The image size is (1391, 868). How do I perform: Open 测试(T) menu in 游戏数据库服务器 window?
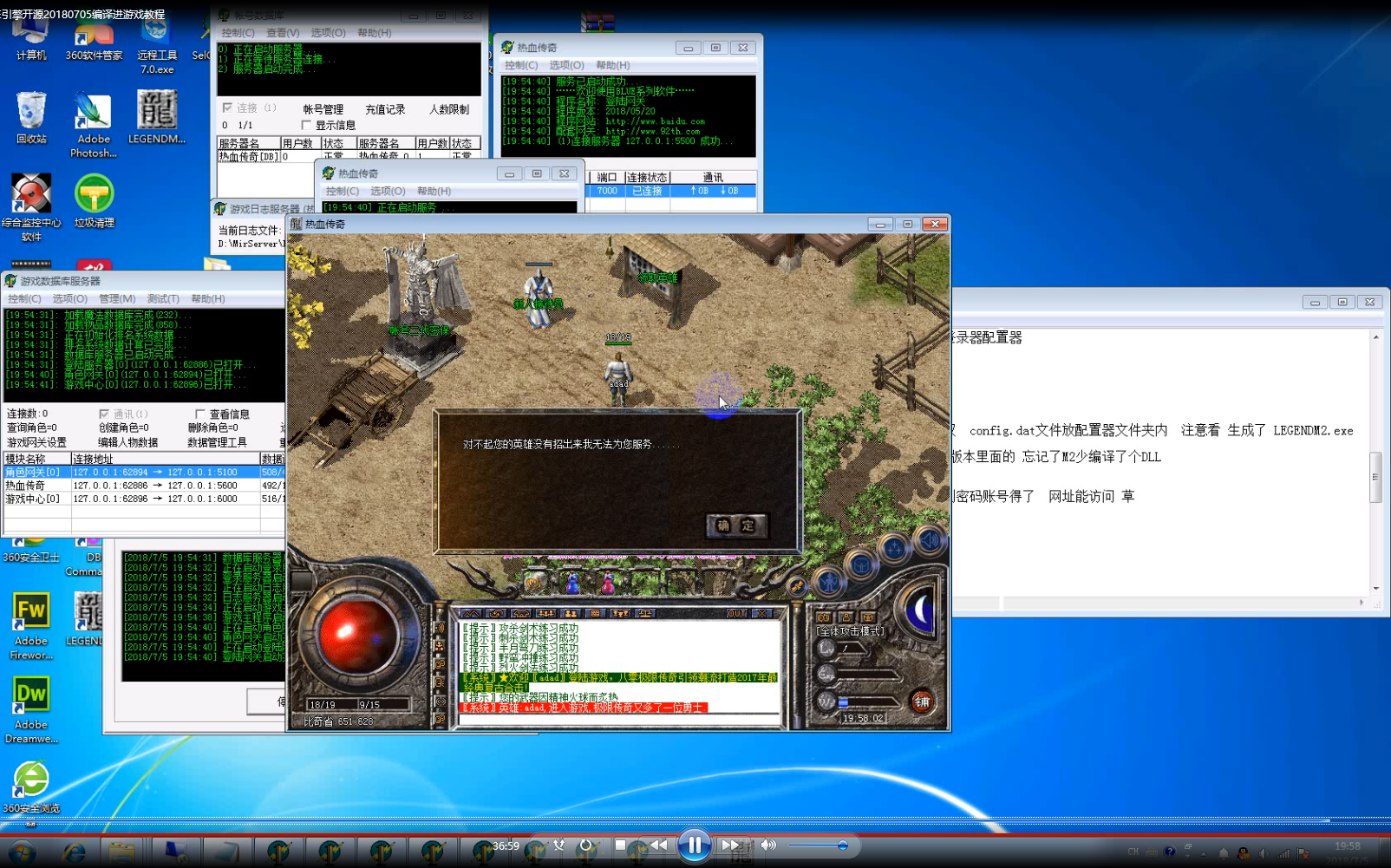click(x=163, y=298)
